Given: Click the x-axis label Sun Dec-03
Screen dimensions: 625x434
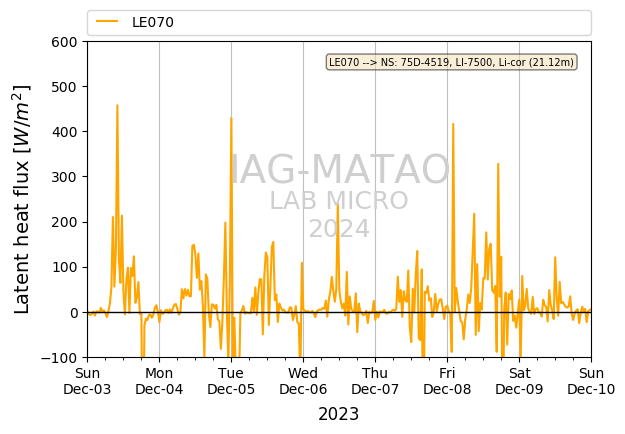Looking at the screenshot, I should coord(87,381).
